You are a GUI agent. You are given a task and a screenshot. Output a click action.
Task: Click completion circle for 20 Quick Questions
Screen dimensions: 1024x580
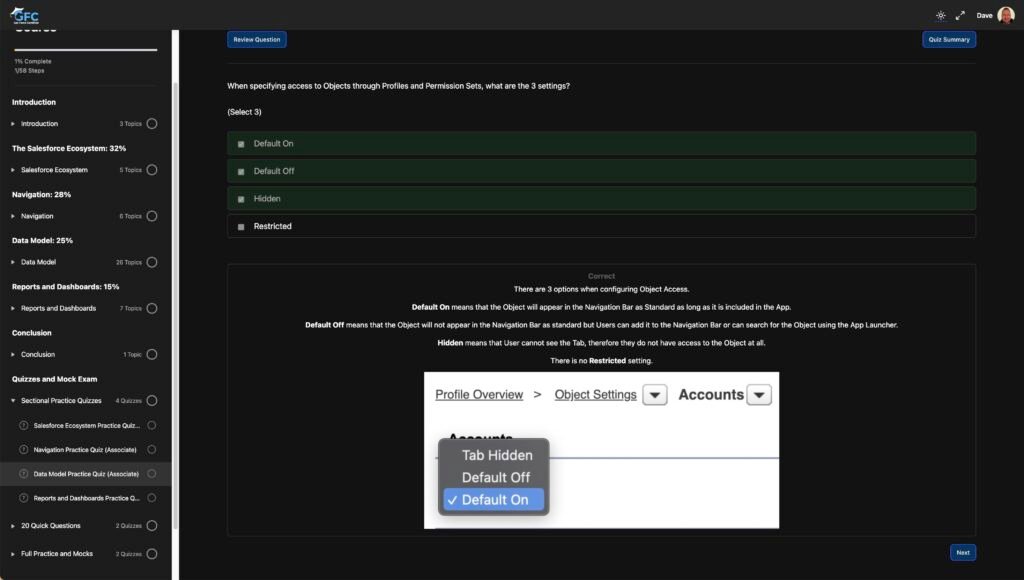152,526
